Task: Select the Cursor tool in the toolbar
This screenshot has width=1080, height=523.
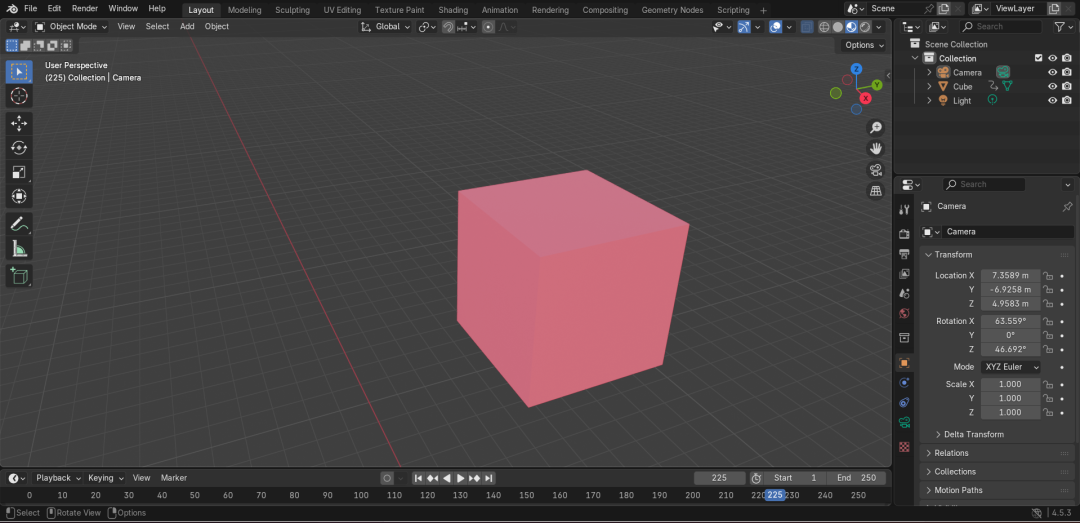Action: [x=19, y=96]
